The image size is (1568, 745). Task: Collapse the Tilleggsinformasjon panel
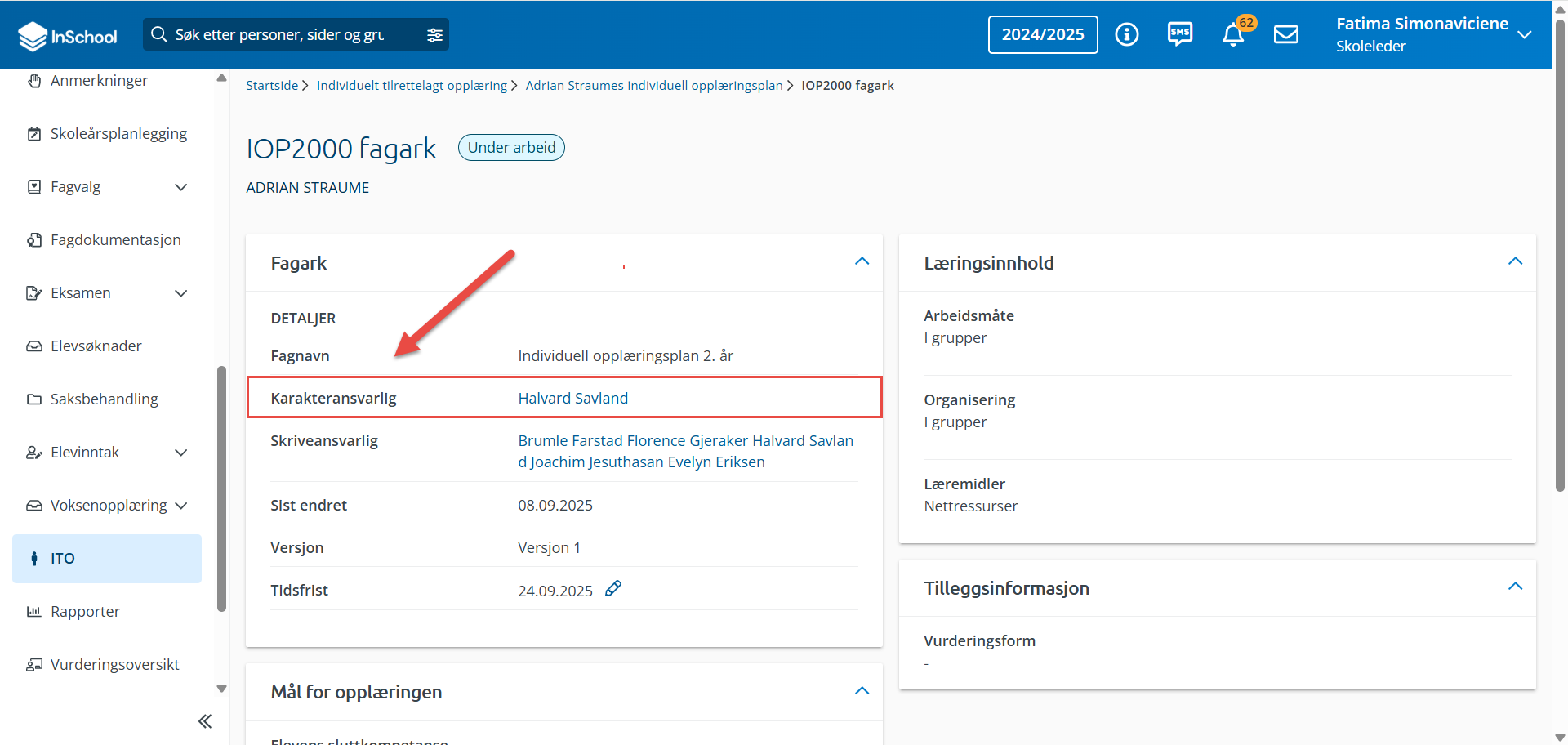tap(1515, 587)
